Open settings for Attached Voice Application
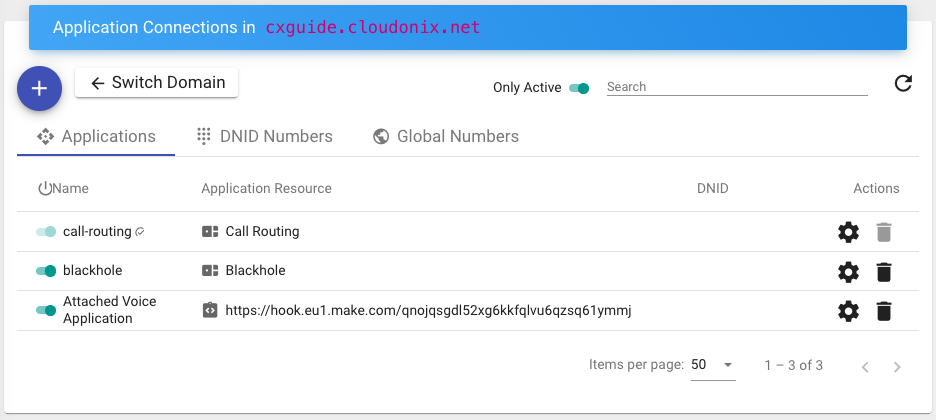This screenshot has width=936, height=420. click(848, 311)
